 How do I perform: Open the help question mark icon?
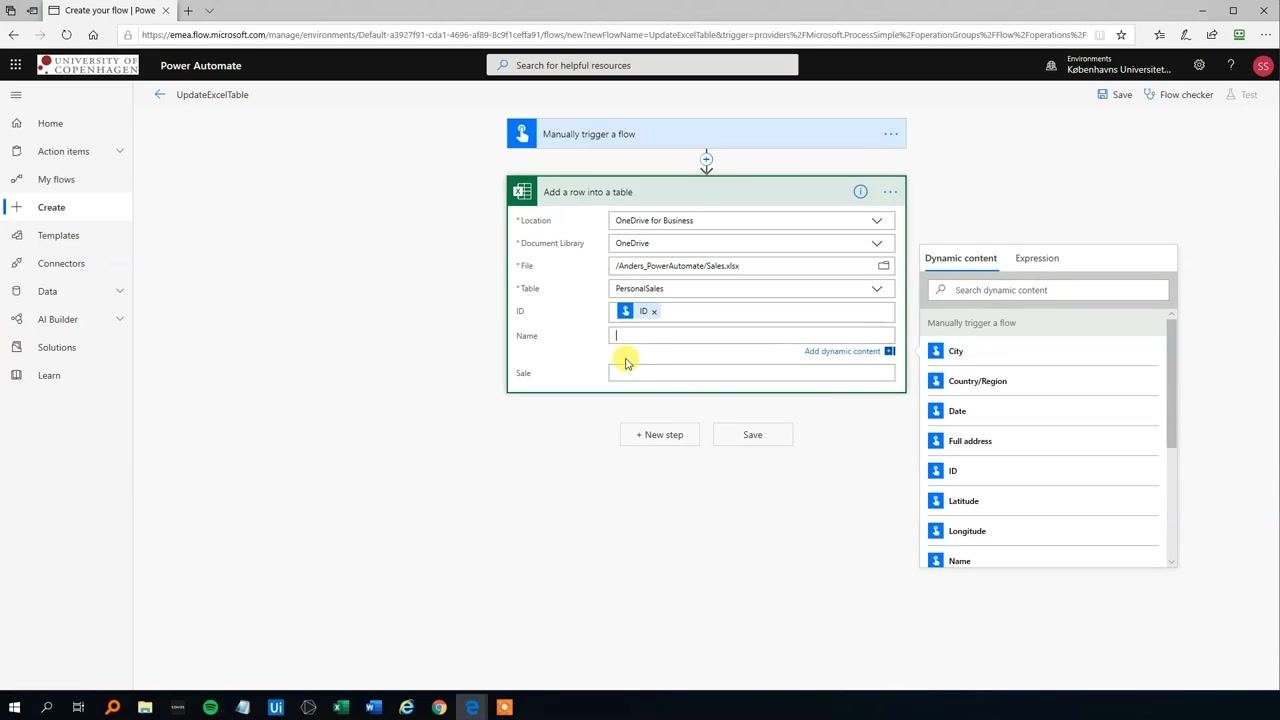point(1231,65)
